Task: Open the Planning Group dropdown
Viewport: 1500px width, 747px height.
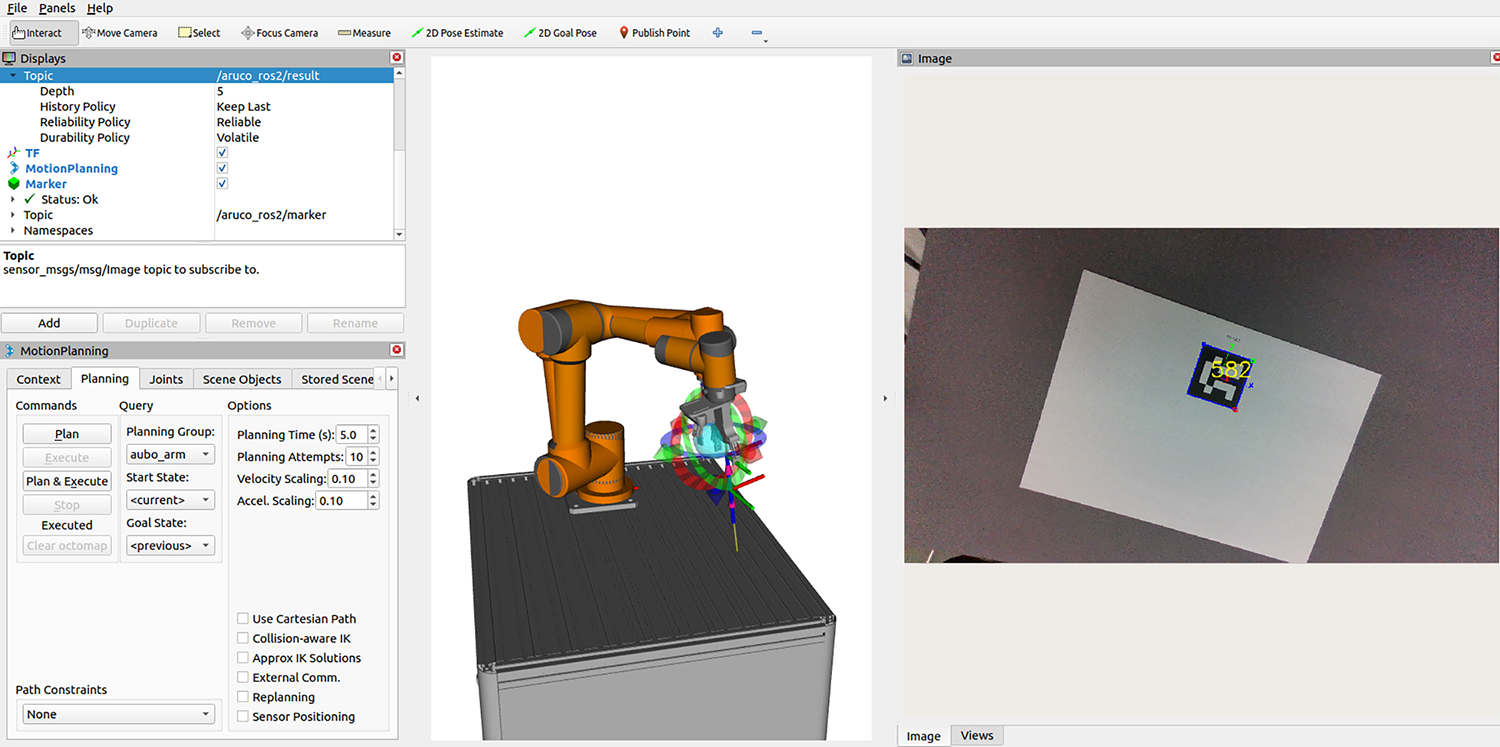Action: (x=171, y=454)
